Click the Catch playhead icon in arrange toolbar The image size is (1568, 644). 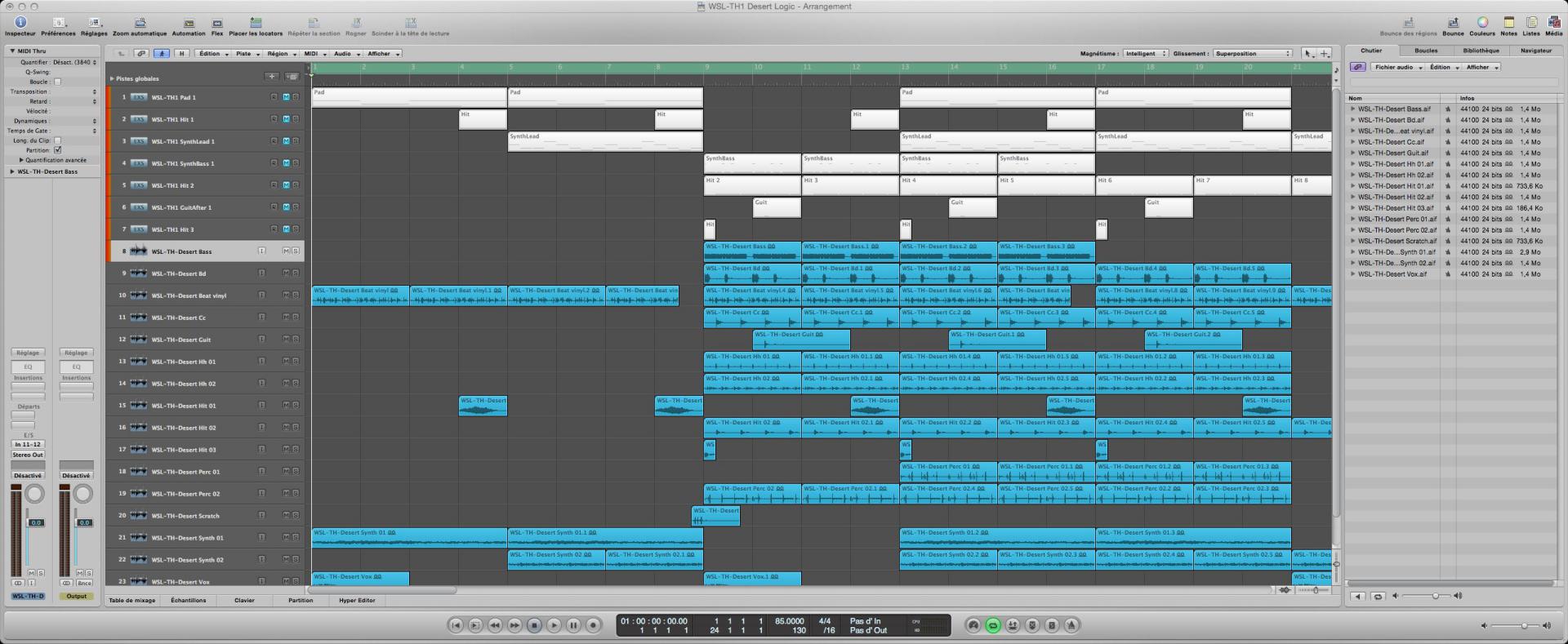[162, 54]
